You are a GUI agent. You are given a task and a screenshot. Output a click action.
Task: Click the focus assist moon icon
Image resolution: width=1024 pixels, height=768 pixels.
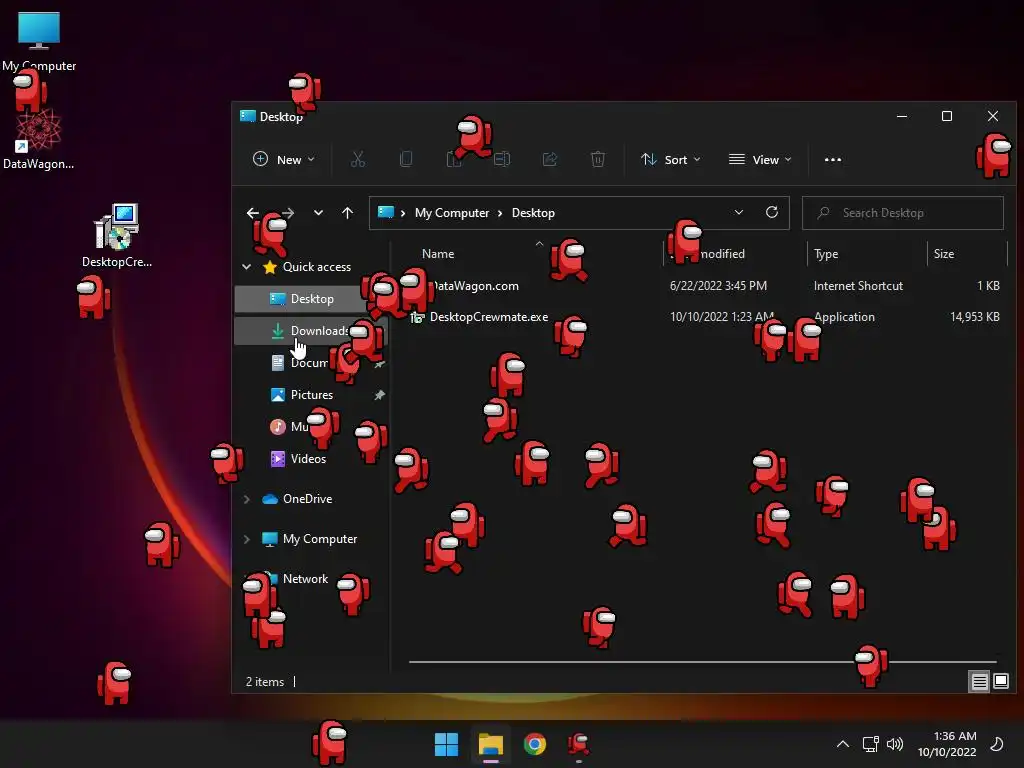pos(997,744)
